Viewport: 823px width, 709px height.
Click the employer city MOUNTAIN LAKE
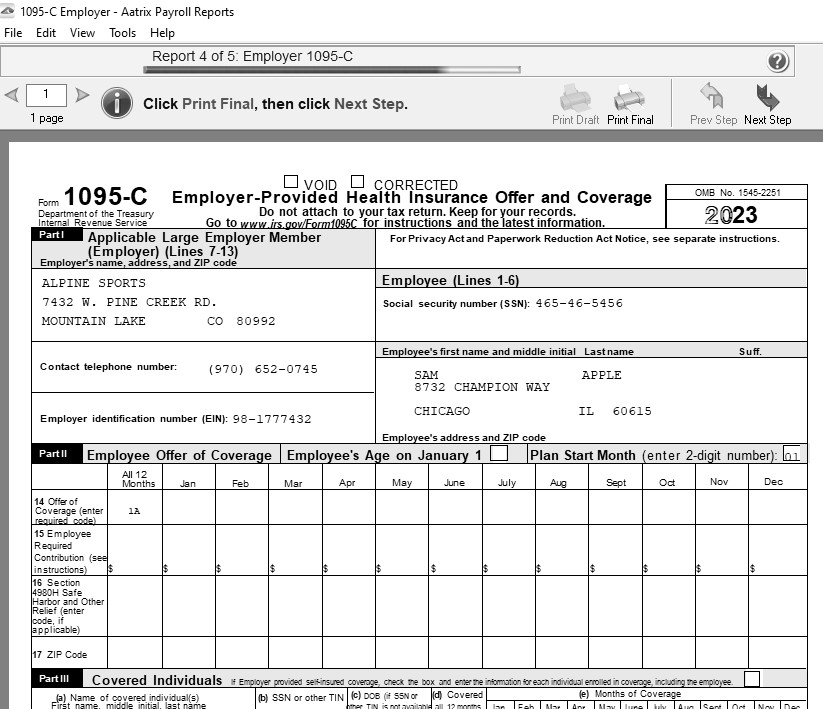pos(94,321)
